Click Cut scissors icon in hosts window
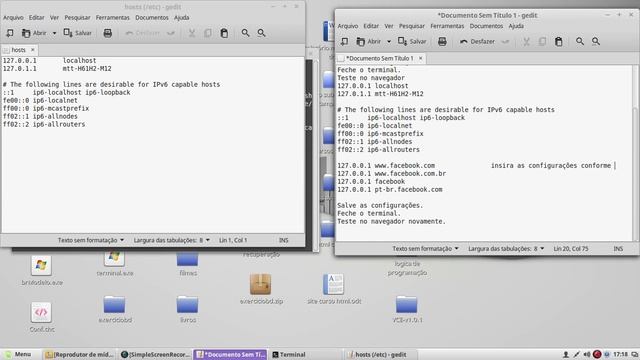The height and width of the screenshot is (360, 640). (191, 33)
